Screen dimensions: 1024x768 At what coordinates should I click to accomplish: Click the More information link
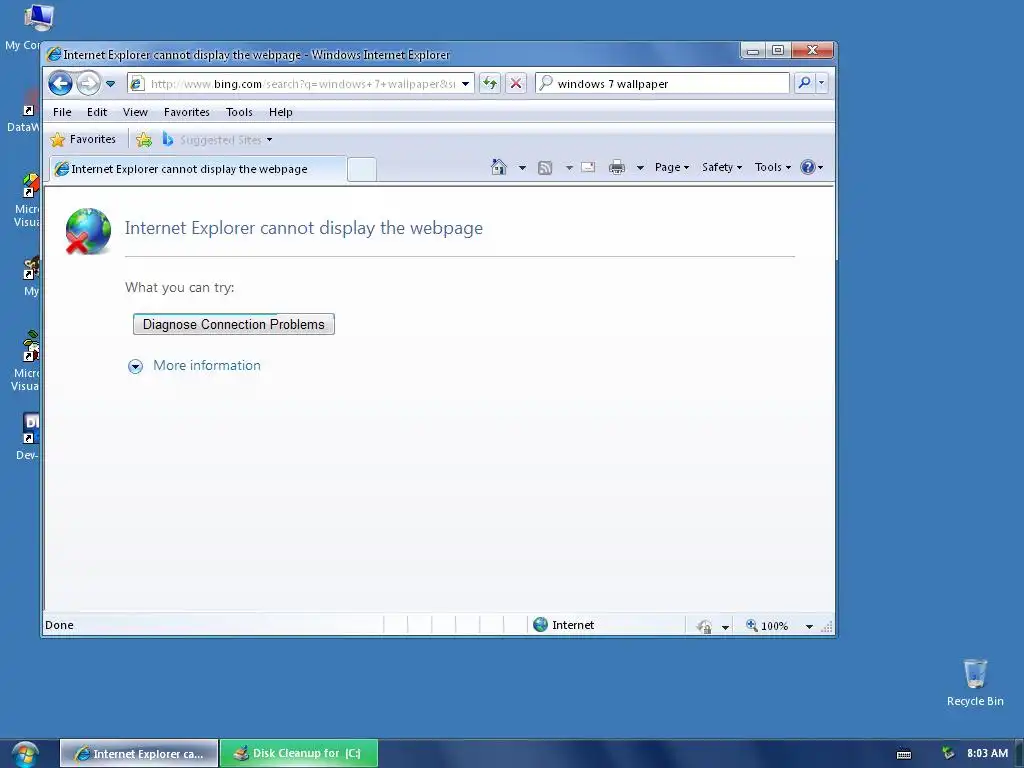[206, 366]
